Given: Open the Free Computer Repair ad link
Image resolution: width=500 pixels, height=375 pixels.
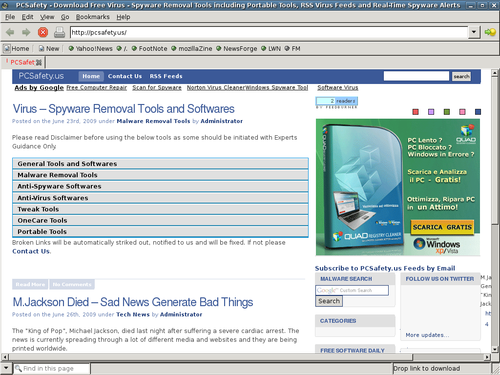Looking at the screenshot, I should click(x=97, y=88).
